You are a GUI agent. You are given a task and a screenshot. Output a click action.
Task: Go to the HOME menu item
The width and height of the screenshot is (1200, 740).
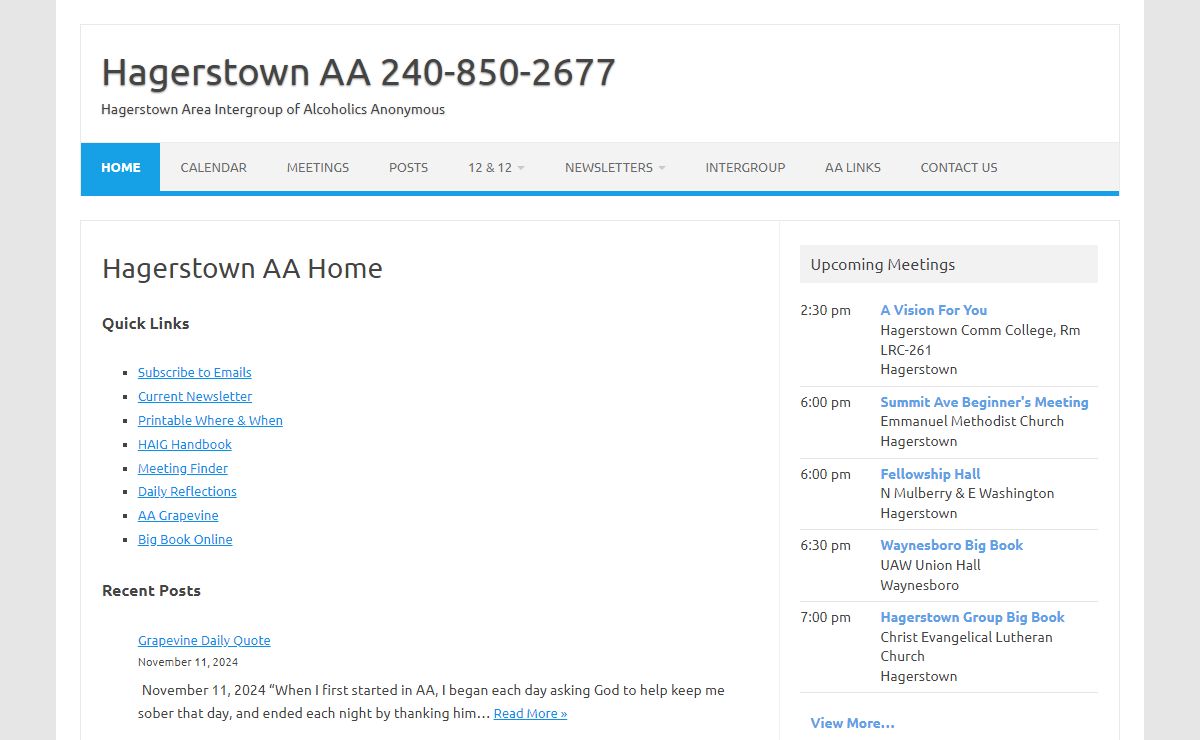click(x=120, y=167)
